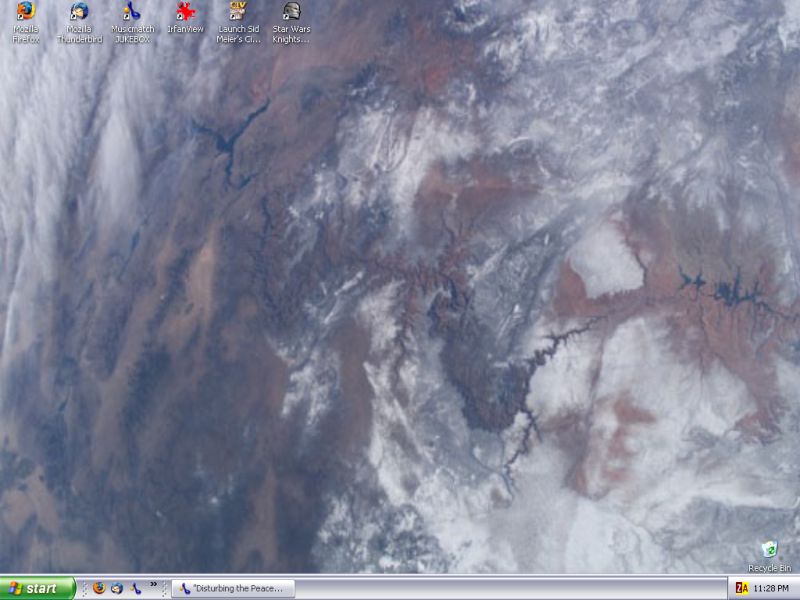Click the 11:28 PM system clock
Screen dimensions: 800x600
[x=770, y=589]
